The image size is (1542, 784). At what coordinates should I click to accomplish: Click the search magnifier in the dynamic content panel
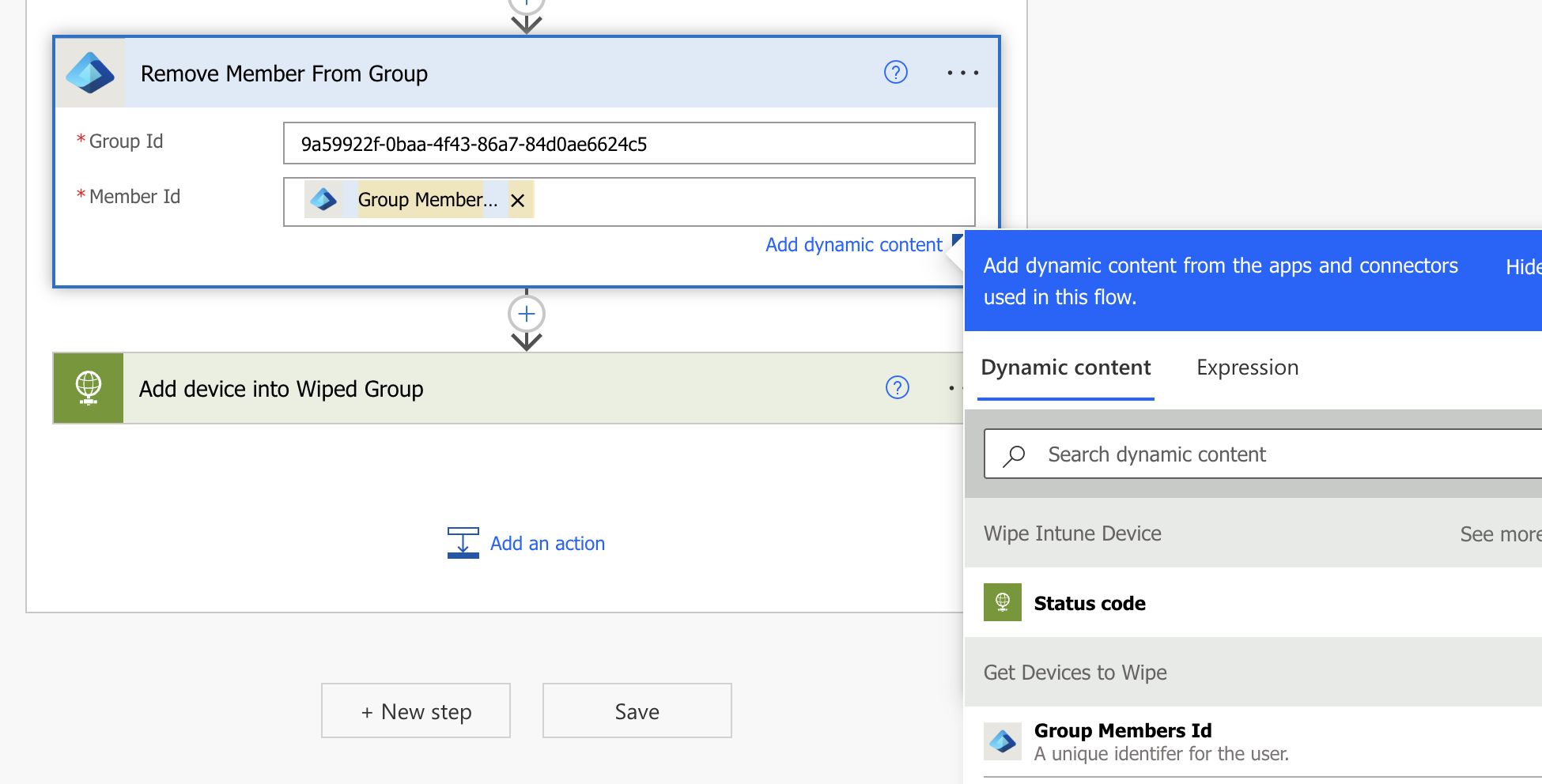pyautogui.click(x=1015, y=454)
